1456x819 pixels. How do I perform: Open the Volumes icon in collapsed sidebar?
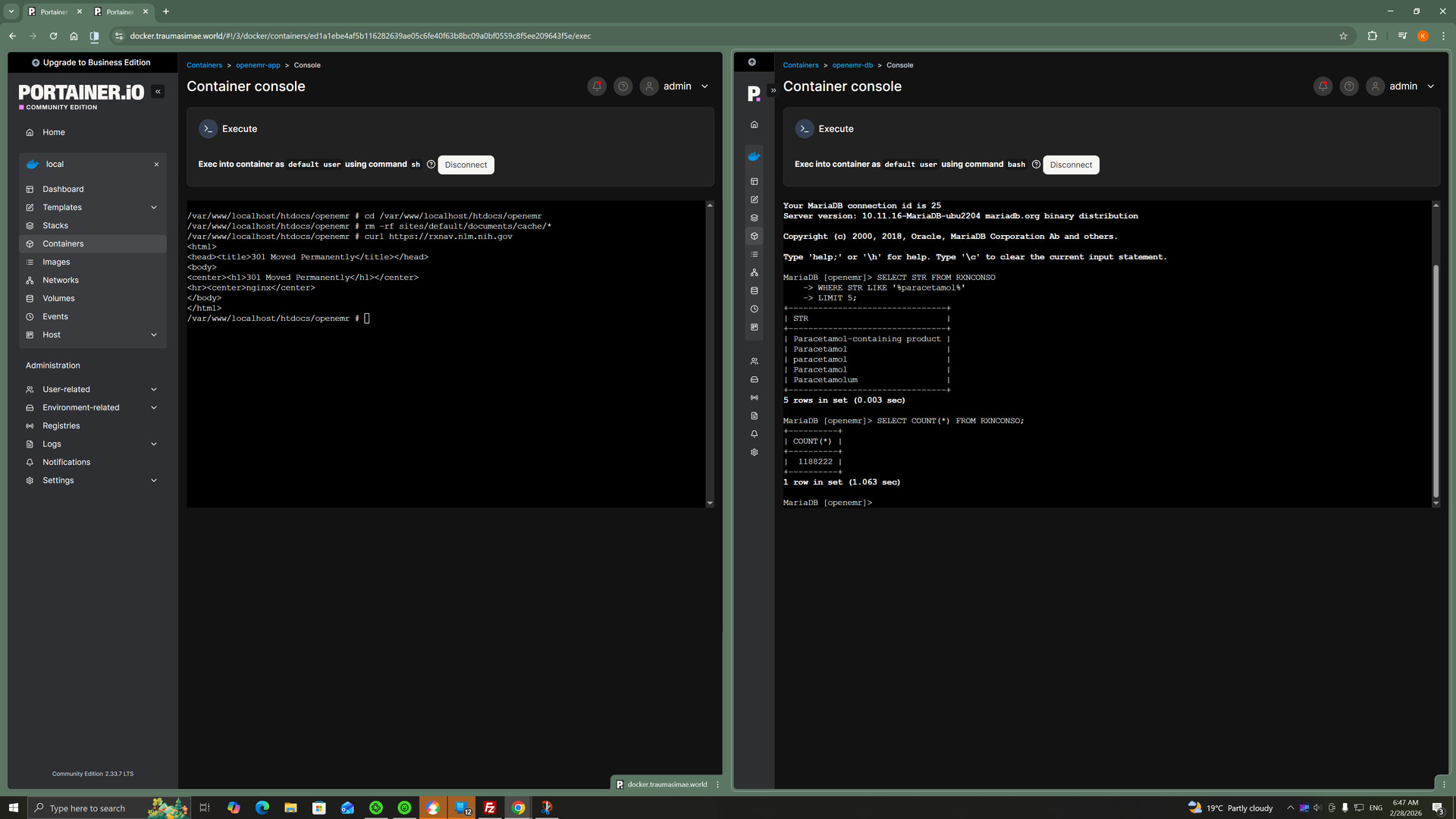[x=754, y=290]
